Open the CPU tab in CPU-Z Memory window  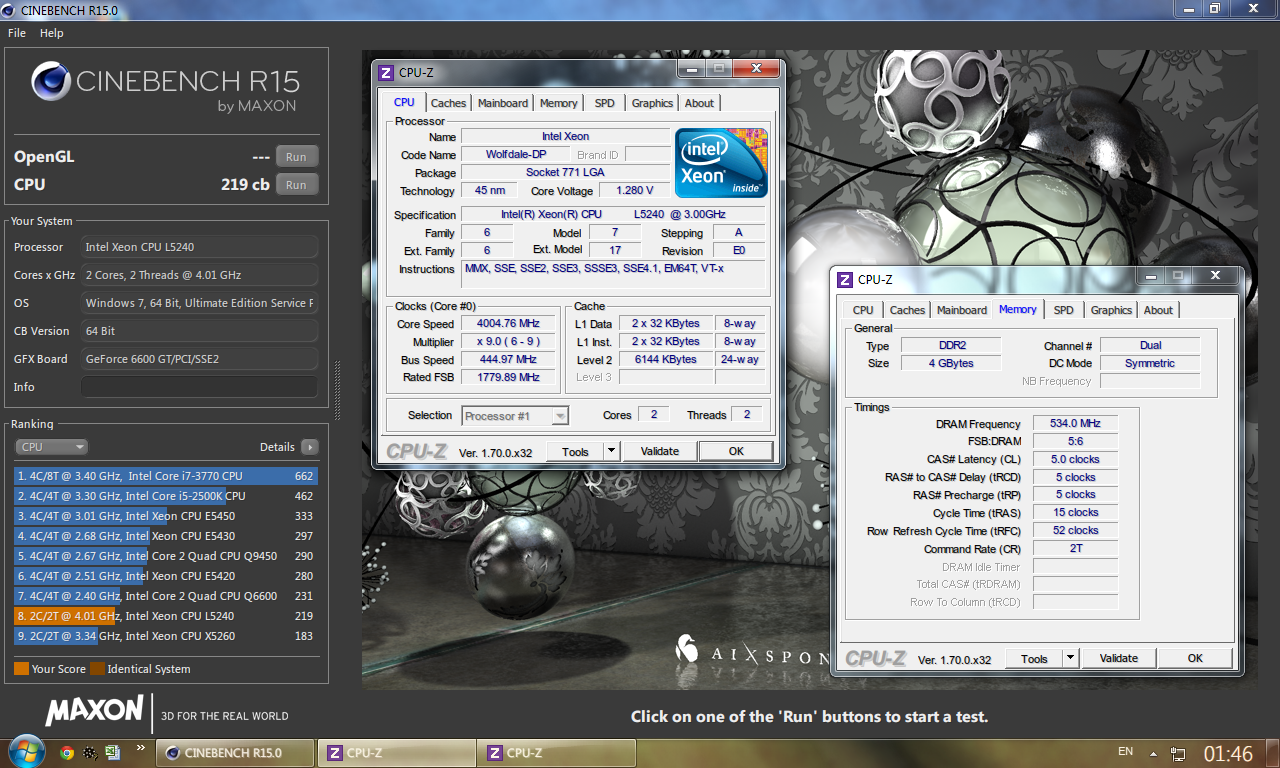coord(863,310)
